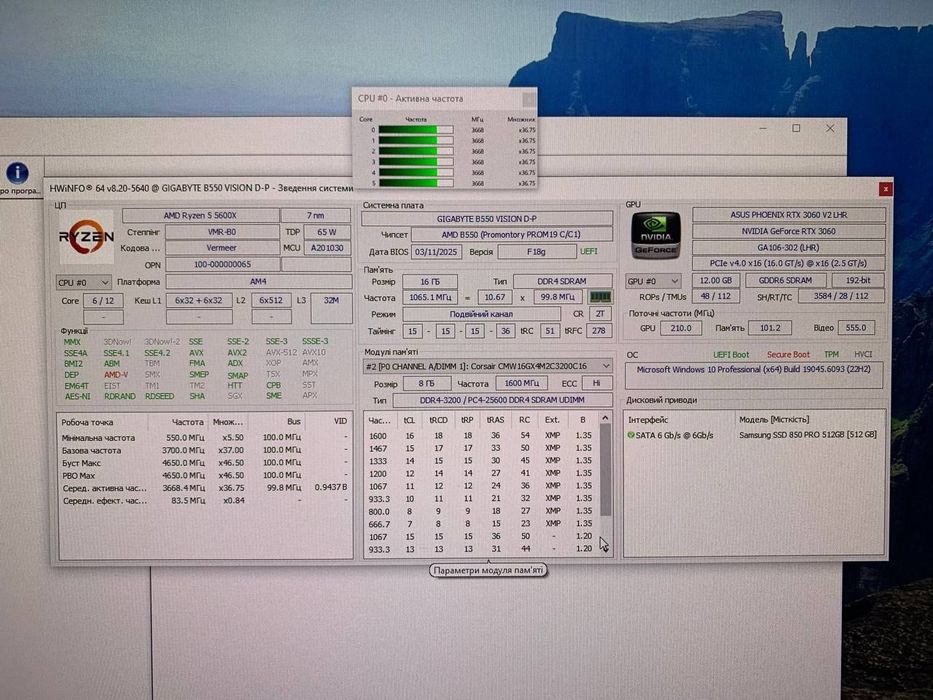Click the ASUS PHOENIX RTX 3060 V2 LHR field
The image size is (933, 700).
pos(788,215)
